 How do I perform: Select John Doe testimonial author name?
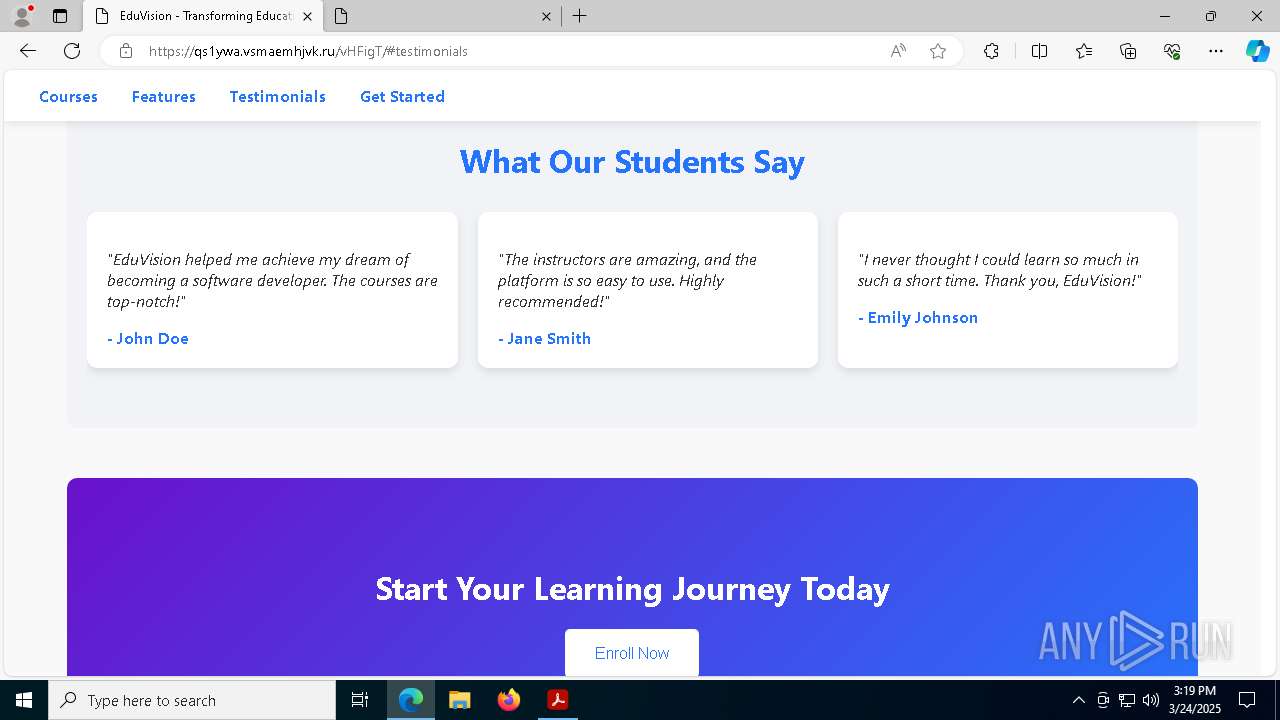coord(148,339)
